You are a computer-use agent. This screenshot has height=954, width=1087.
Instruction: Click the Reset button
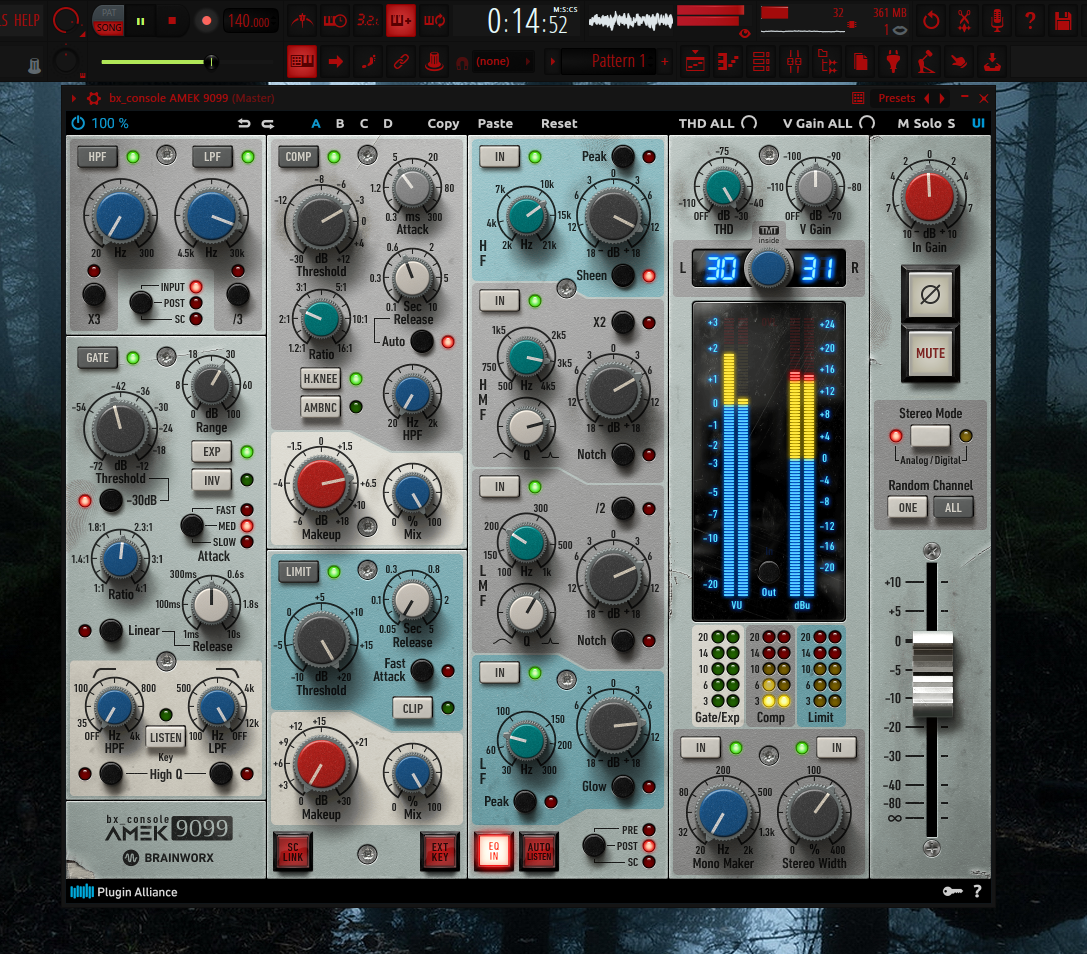tap(559, 123)
